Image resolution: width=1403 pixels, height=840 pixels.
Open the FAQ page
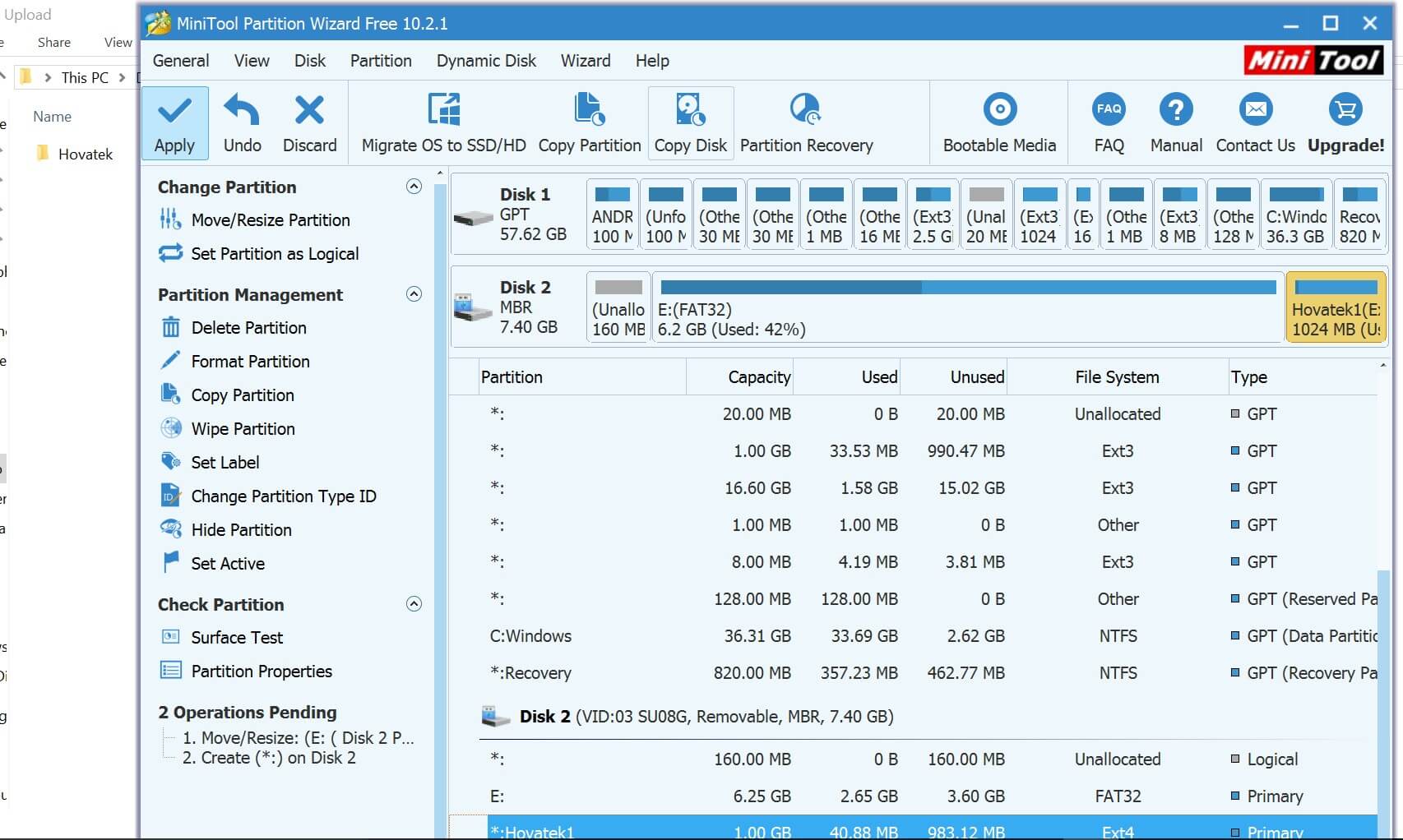click(x=1108, y=123)
